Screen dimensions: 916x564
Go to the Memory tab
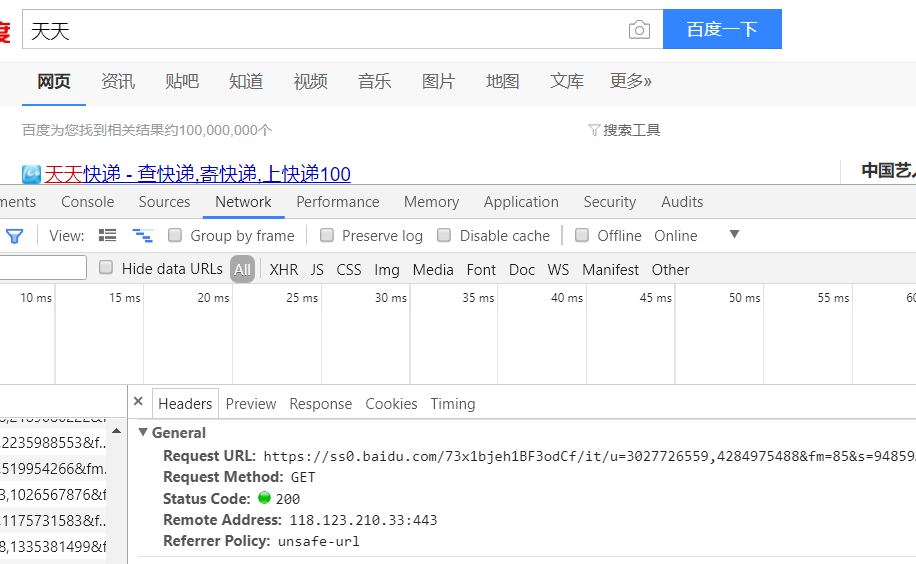[x=431, y=202]
